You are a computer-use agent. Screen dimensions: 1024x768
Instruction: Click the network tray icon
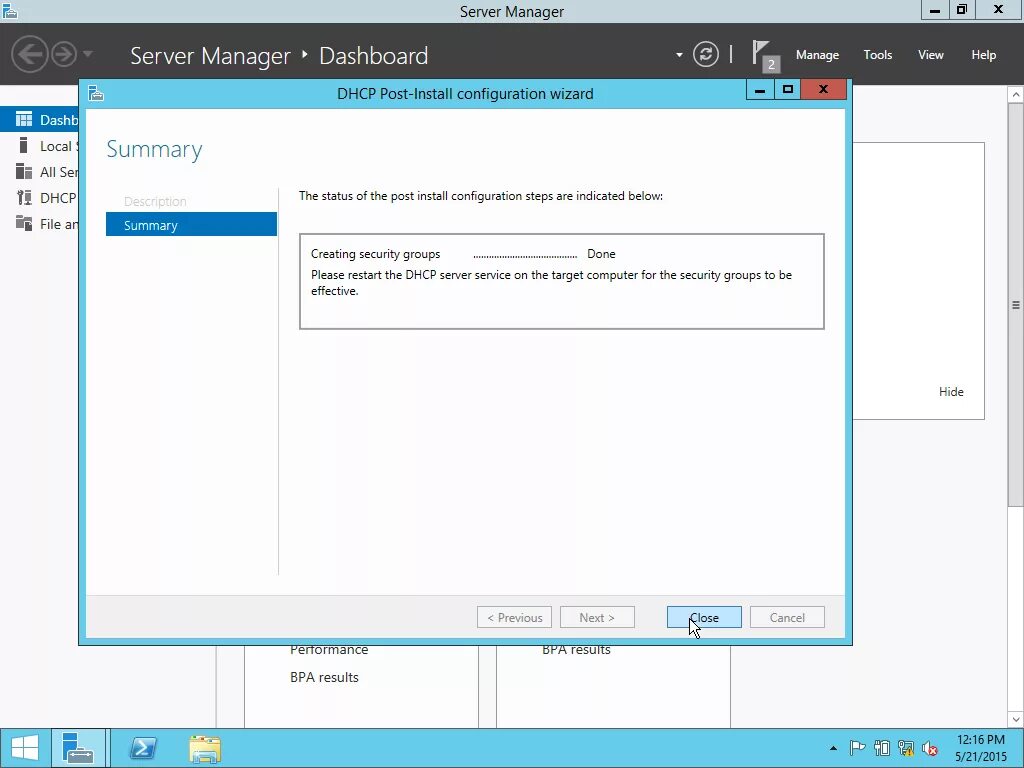click(906, 748)
